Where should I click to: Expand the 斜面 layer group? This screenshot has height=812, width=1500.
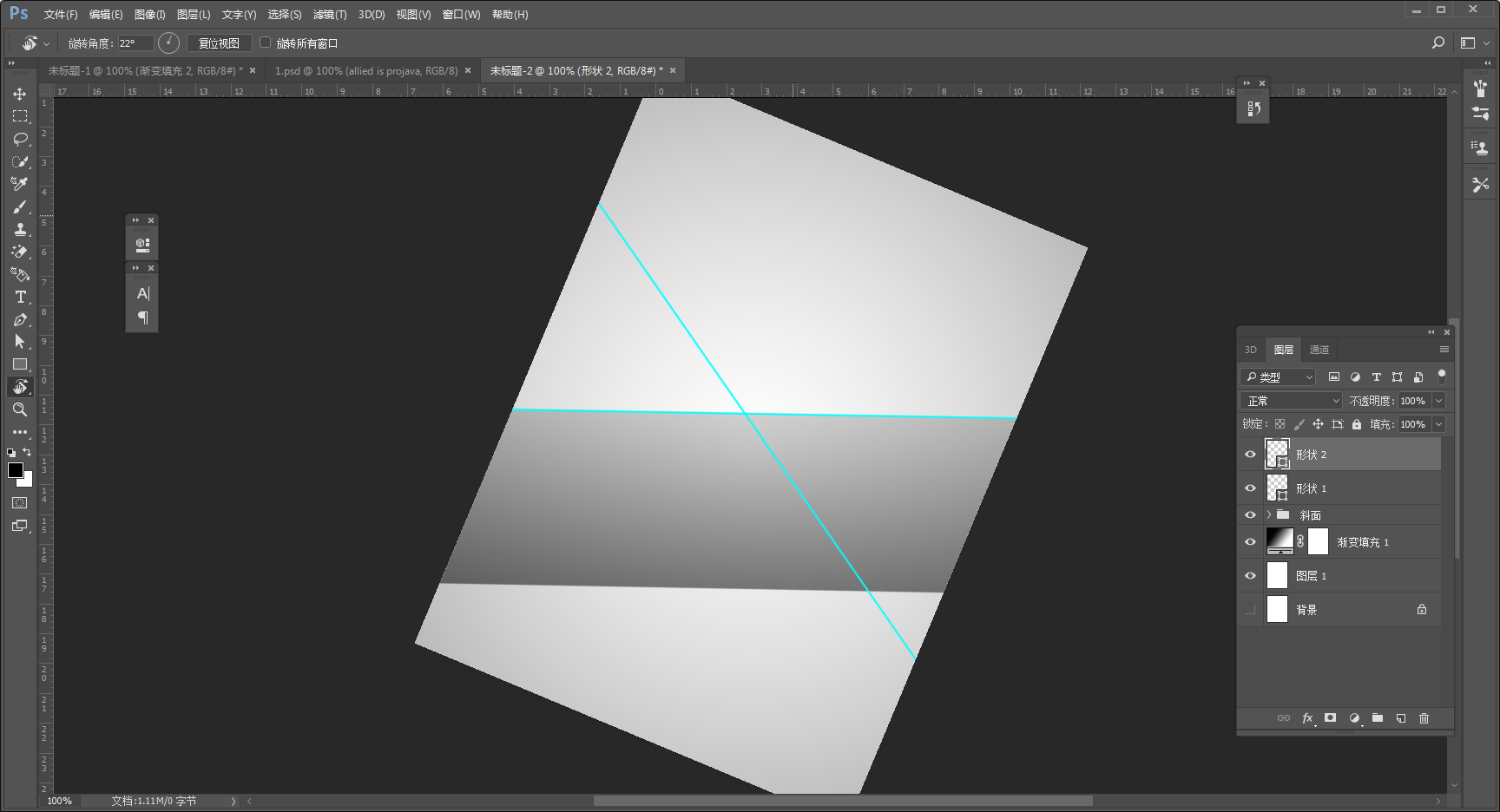[x=1269, y=515]
